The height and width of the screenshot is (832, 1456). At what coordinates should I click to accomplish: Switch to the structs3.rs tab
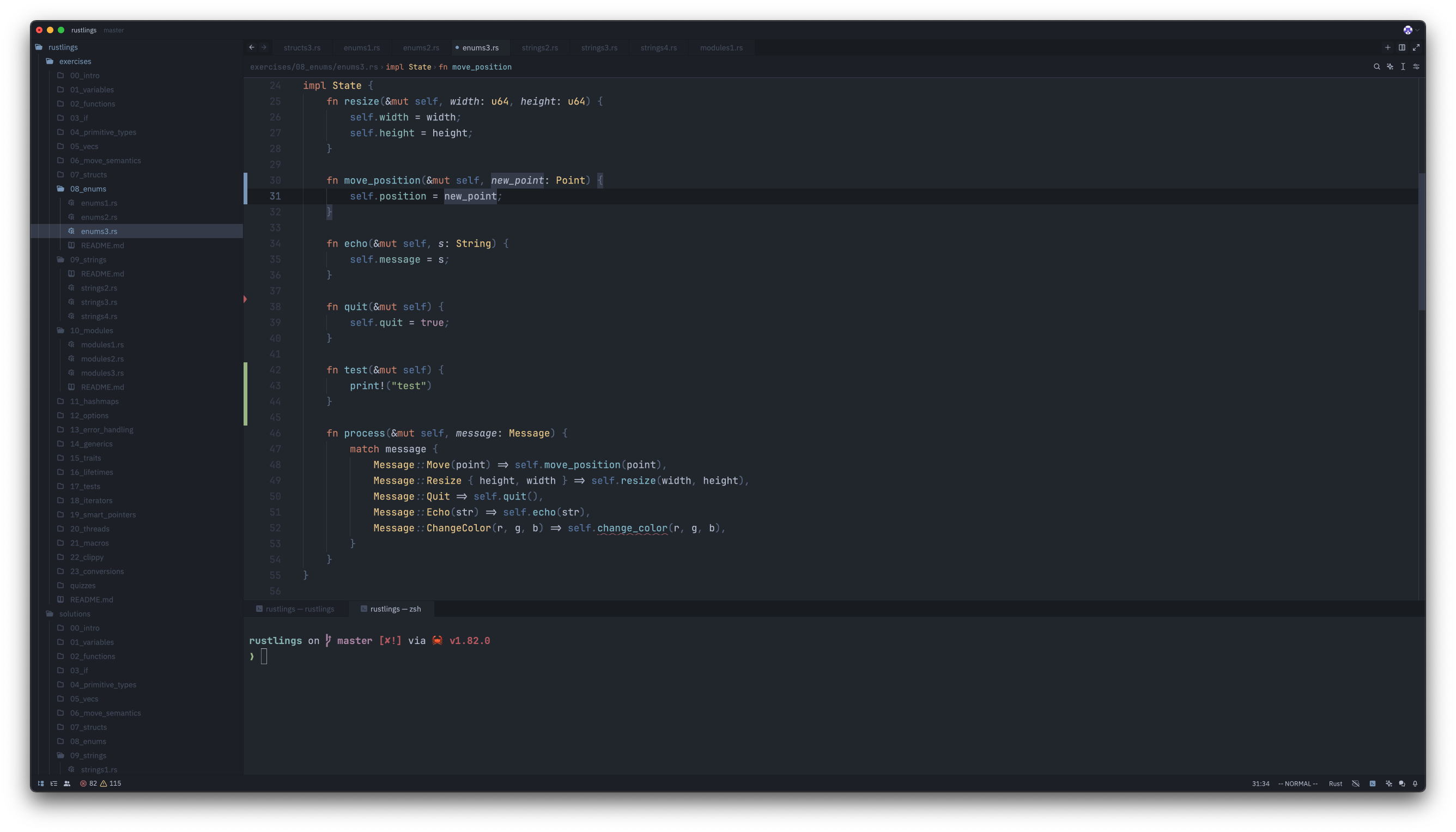click(302, 47)
